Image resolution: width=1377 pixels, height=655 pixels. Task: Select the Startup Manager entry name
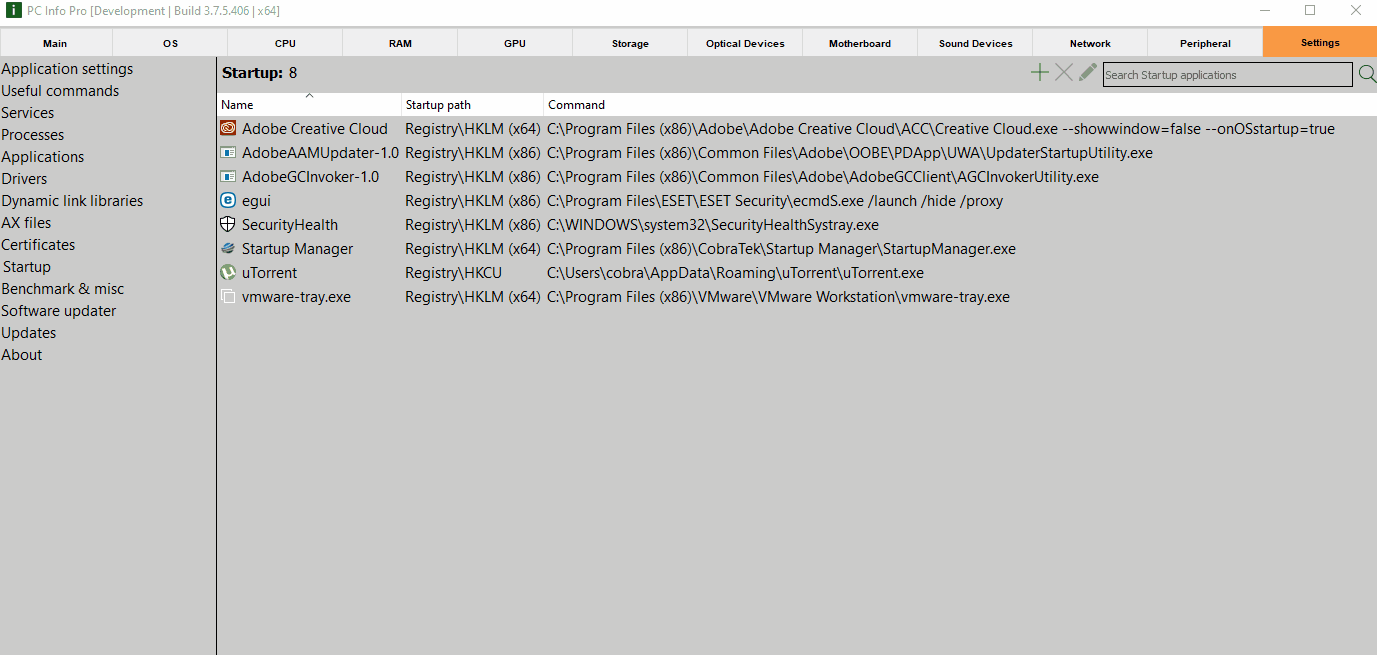tap(298, 249)
